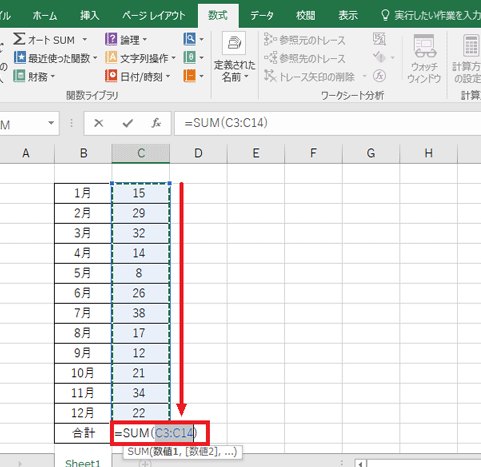Click the cell with value 29

(140, 213)
